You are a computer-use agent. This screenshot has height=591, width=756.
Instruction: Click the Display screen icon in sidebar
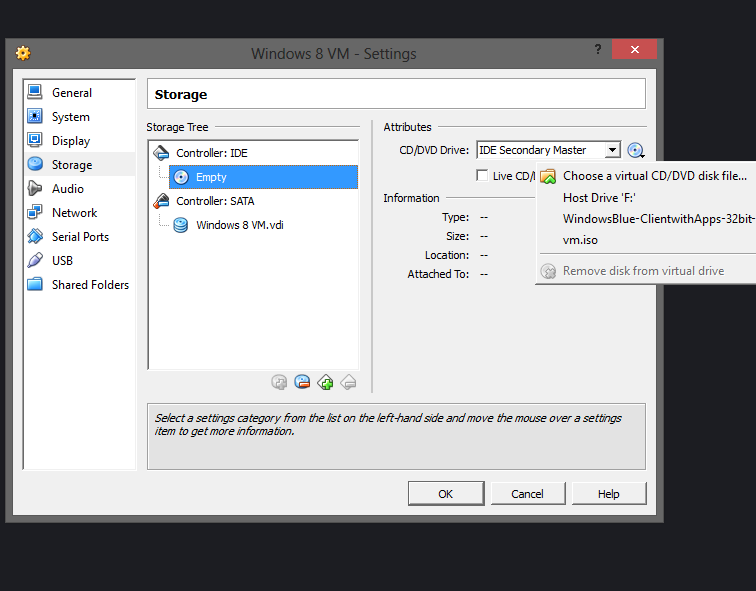click(35, 140)
